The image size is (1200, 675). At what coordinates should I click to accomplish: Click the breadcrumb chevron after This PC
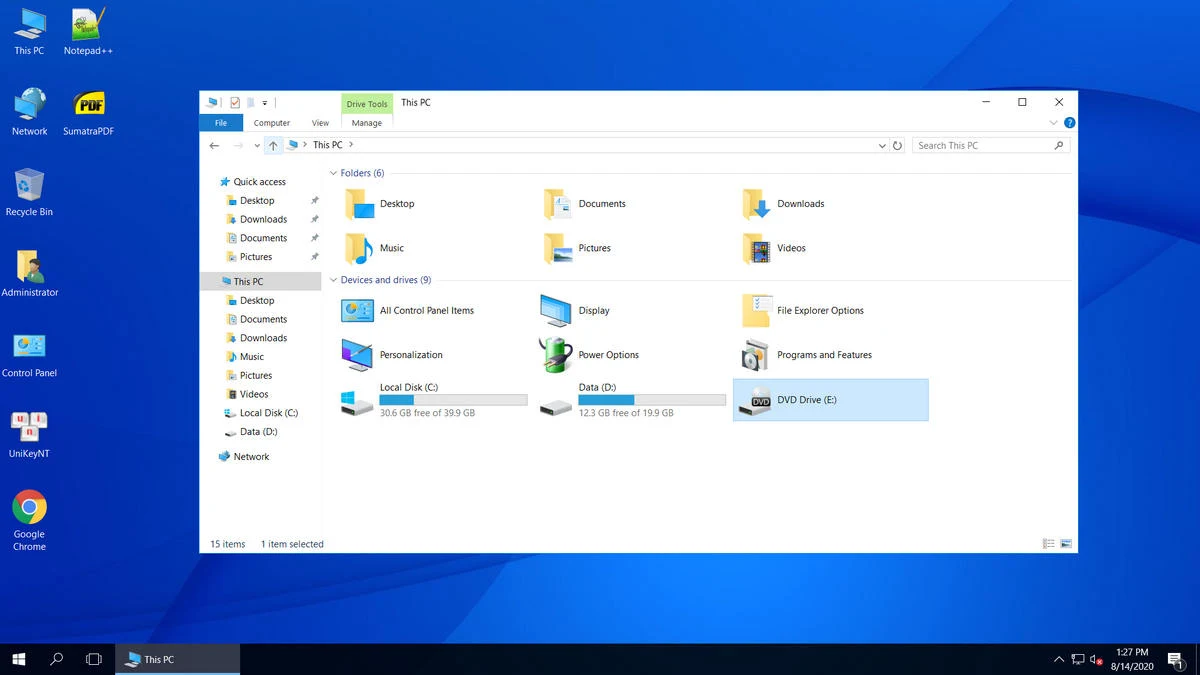click(x=351, y=145)
